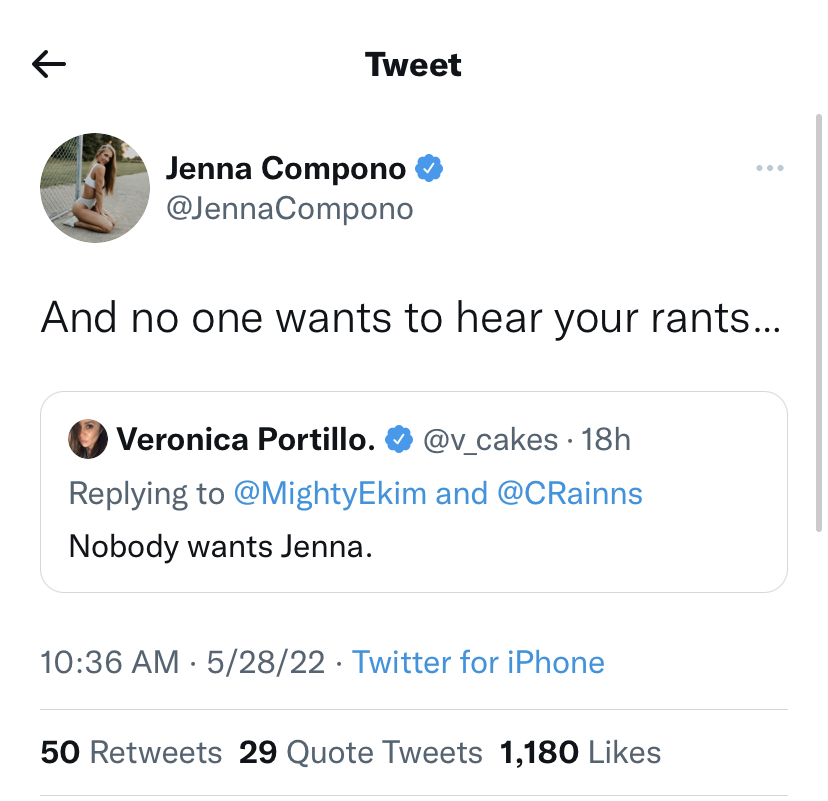Click the vertical scrollbar on the right
Viewport: 828px width, 801px height.
[819, 323]
